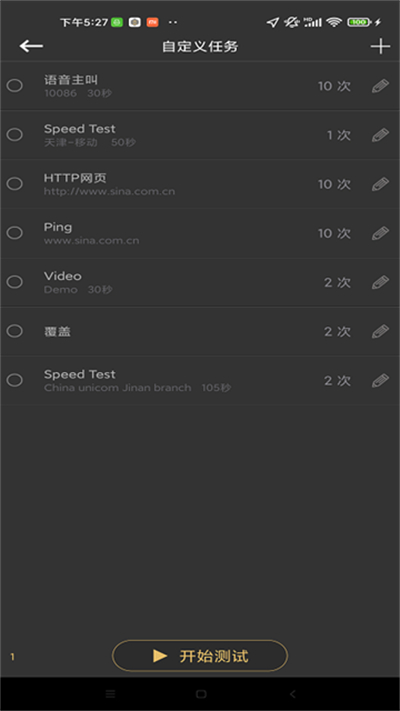400x711 pixels.
Task: Tap Android home navigation button
Action: pos(201,694)
